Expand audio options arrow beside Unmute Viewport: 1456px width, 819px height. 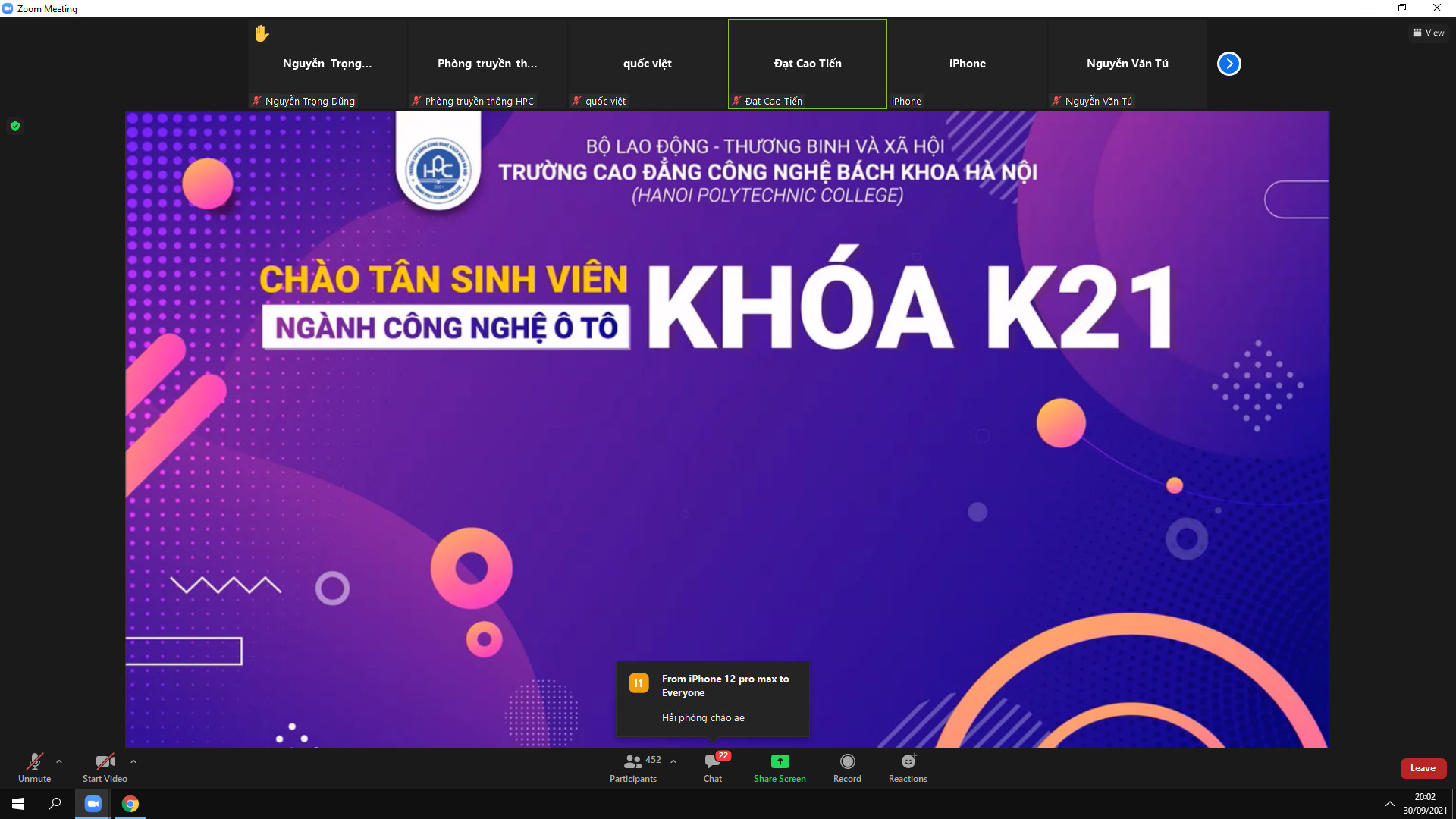point(59,761)
